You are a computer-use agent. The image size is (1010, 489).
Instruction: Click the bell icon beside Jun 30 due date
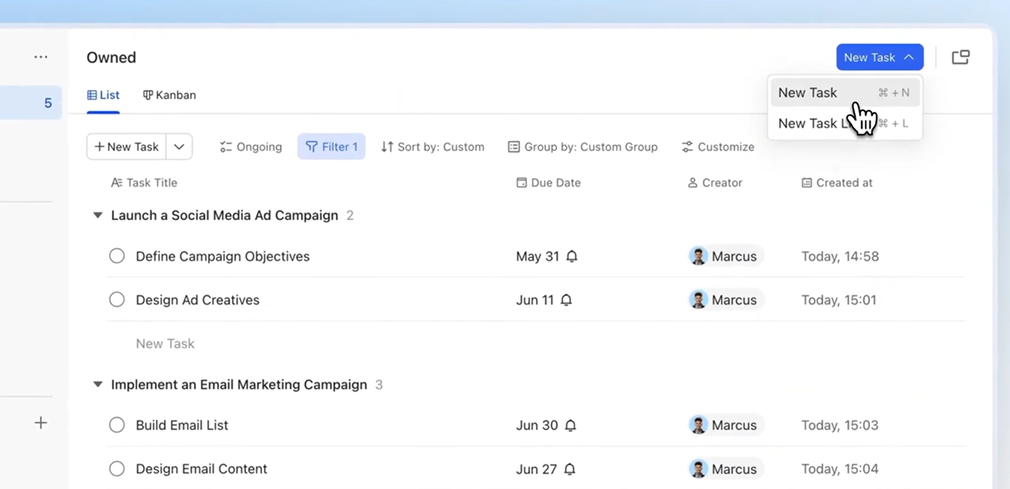(571, 426)
